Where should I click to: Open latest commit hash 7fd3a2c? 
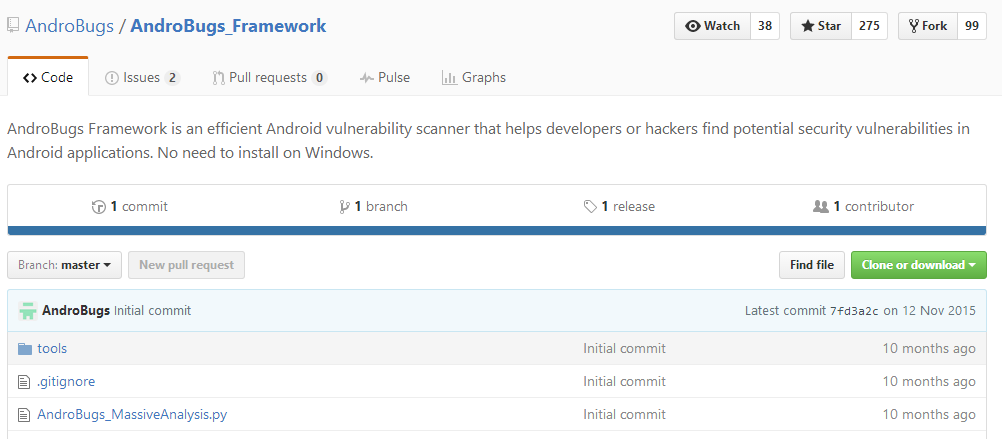(x=854, y=311)
